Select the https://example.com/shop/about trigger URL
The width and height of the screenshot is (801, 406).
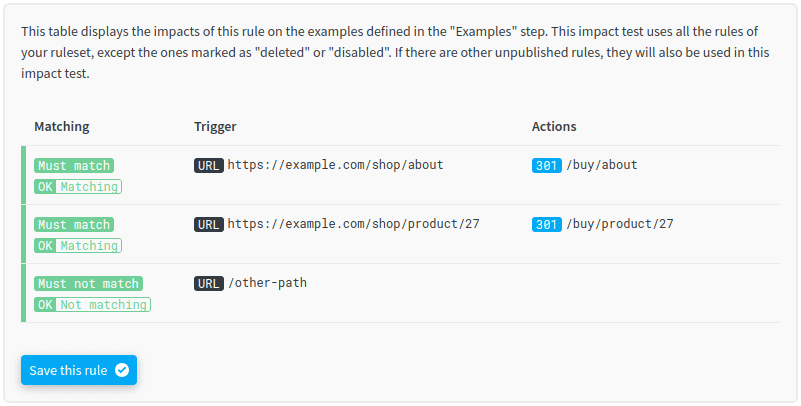point(335,165)
